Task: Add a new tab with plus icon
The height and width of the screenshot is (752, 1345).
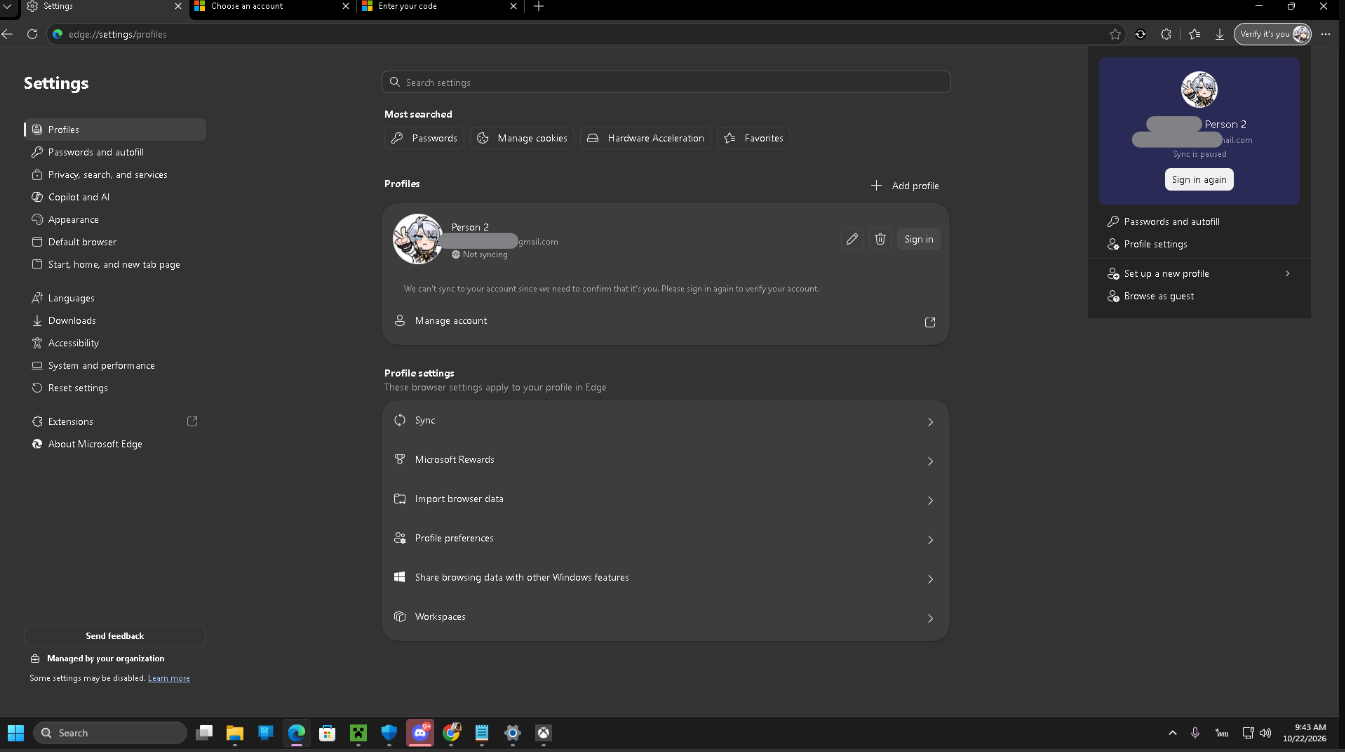Action: tap(539, 6)
